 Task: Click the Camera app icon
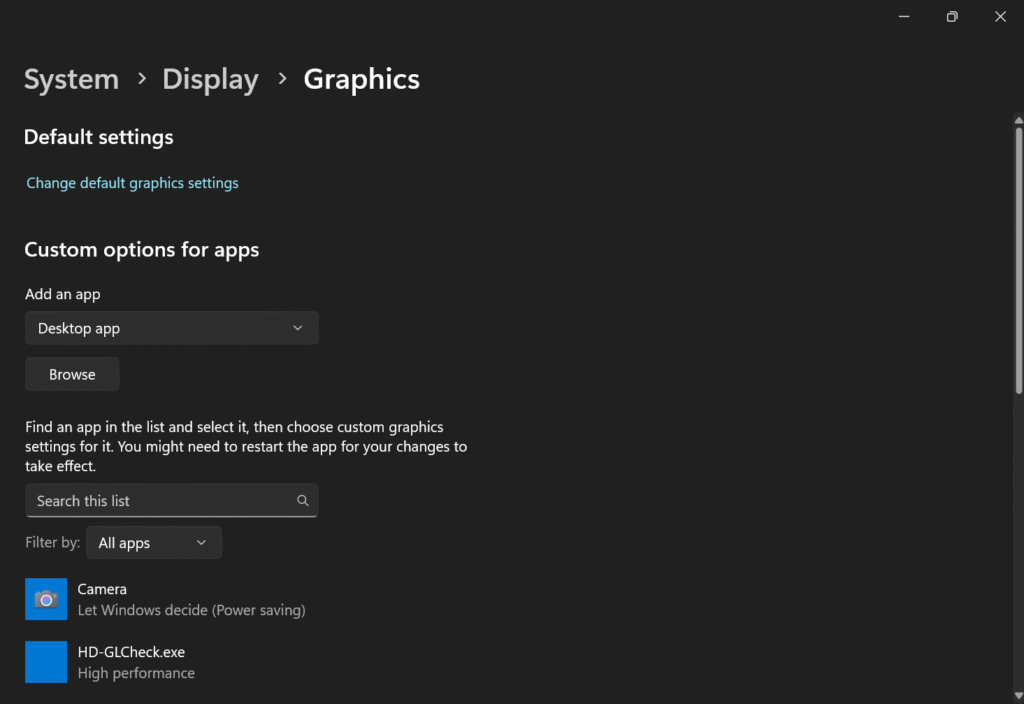[46, 599]
